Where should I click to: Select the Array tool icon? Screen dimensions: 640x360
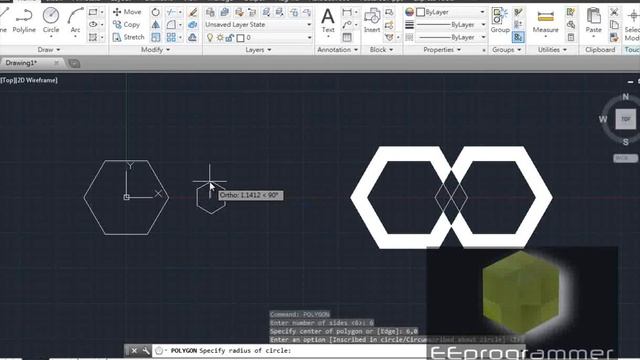171,37
